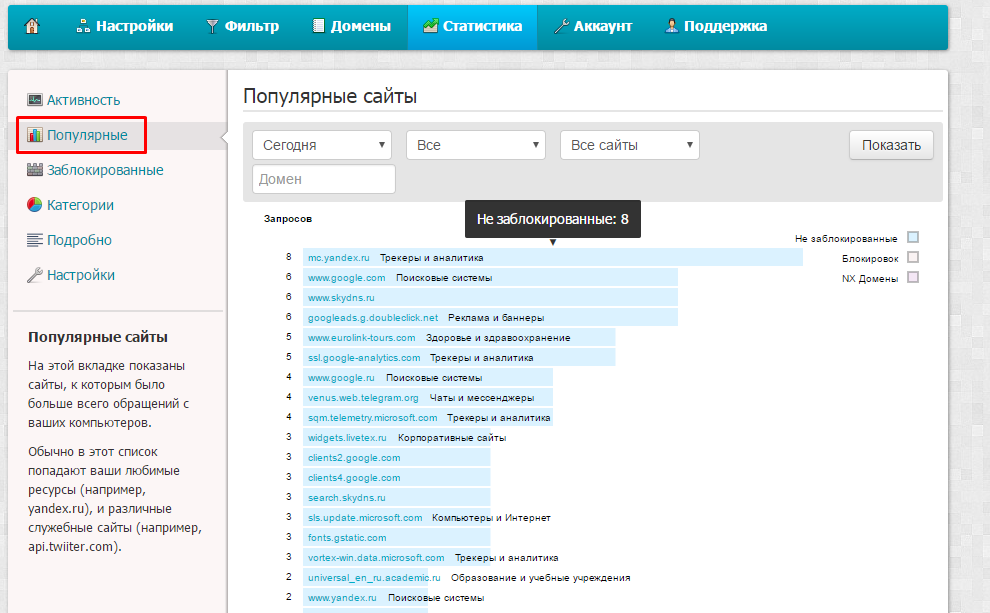Open the www.google.com domain link

click(x=347, y=278)
